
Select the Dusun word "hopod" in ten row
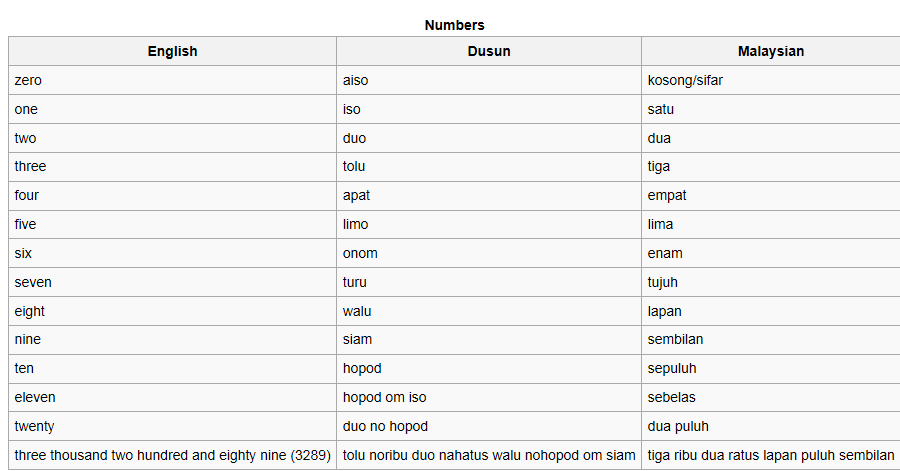pyautogui.click(x=362, y=368)
